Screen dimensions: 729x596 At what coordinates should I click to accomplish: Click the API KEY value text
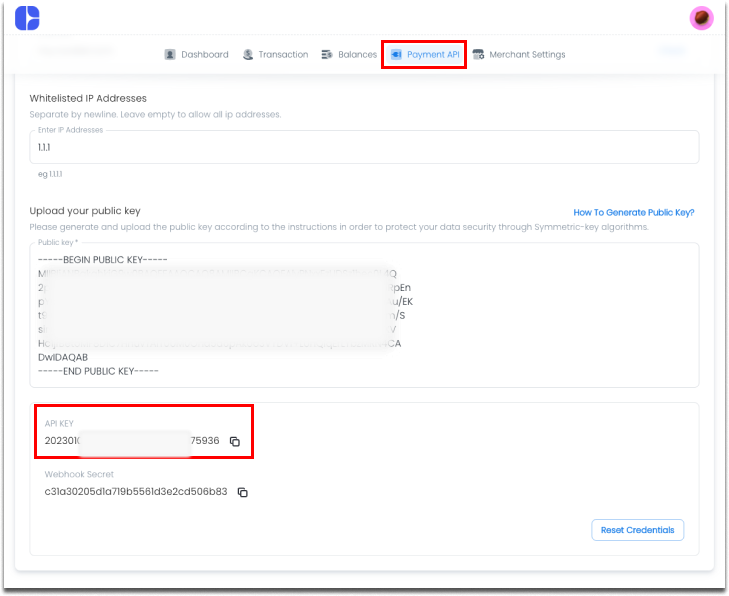[132, 441]
